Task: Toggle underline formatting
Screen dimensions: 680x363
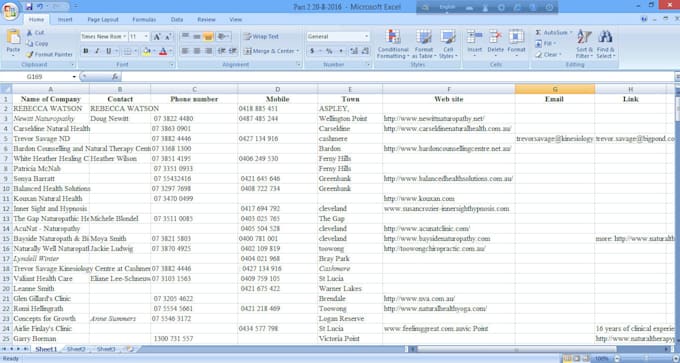Action: point(108,51)
